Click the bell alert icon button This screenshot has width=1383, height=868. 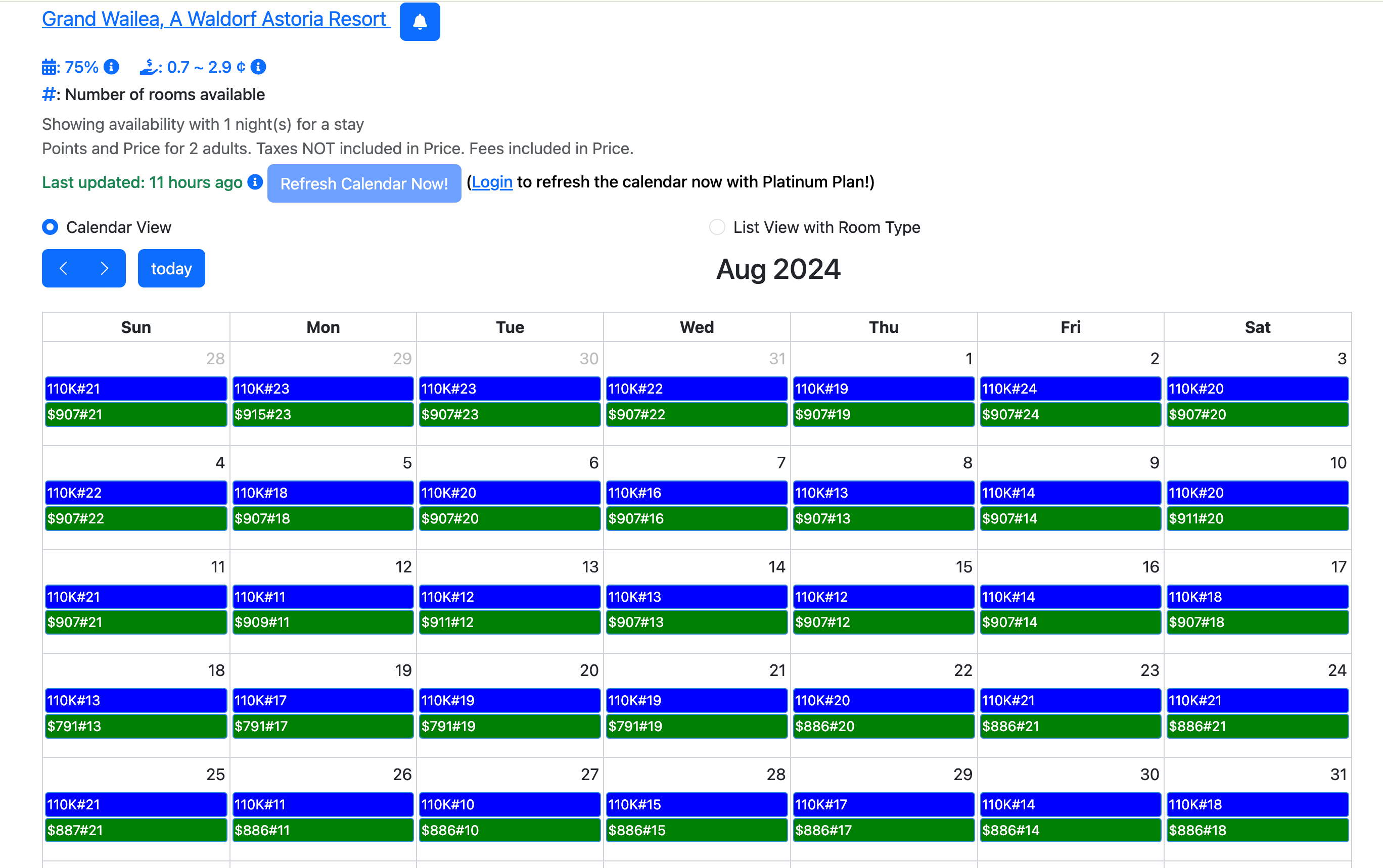419,22
